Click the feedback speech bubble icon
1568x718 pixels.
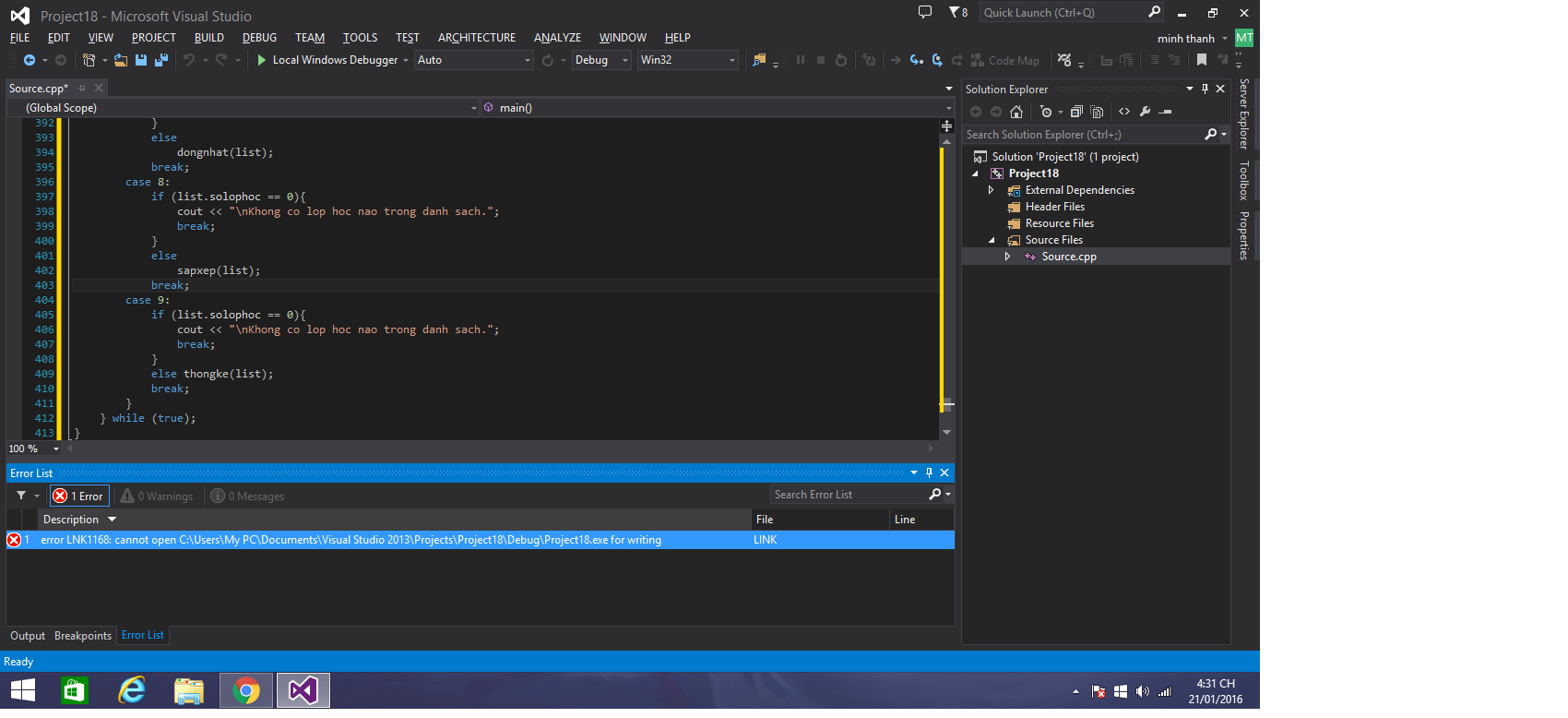(x=925, y=12)
